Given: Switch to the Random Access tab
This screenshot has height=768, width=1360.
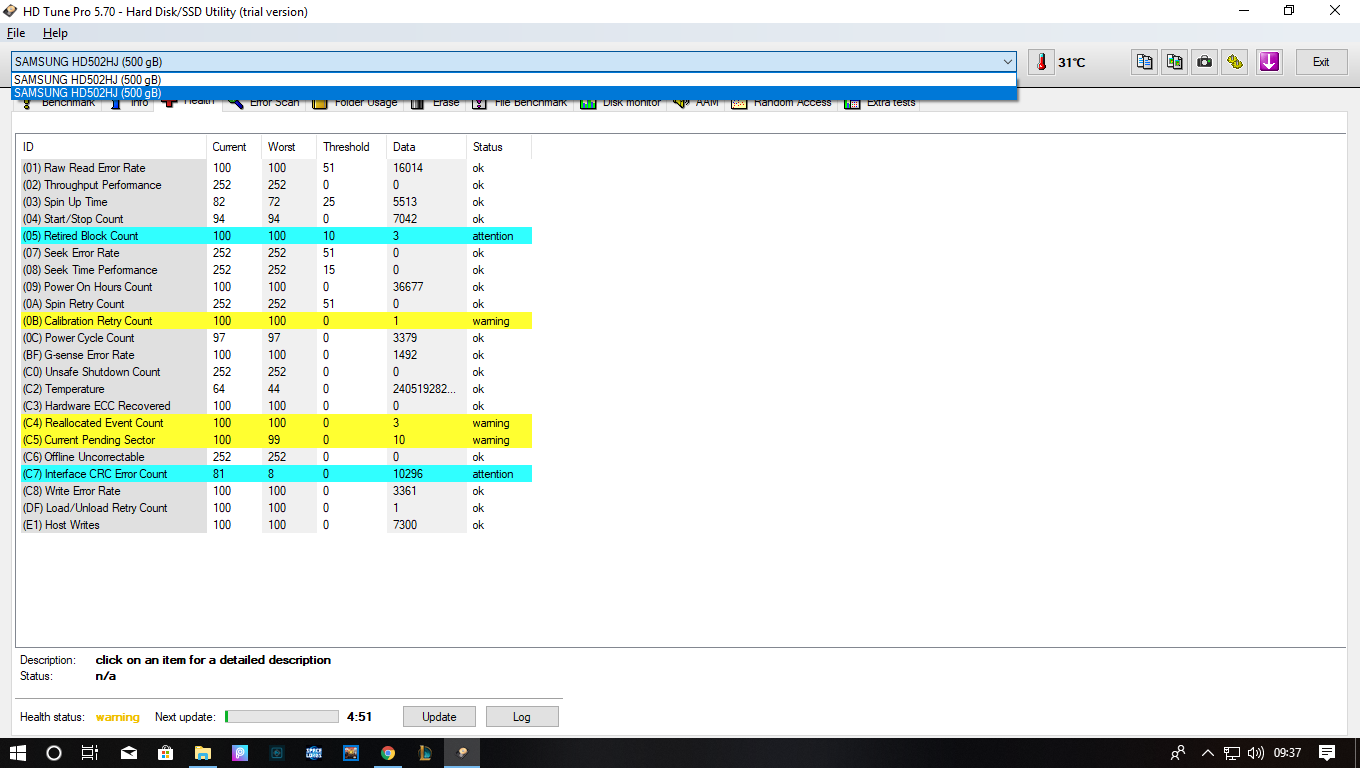Looking at the screenshot, I should coord(782,102).
